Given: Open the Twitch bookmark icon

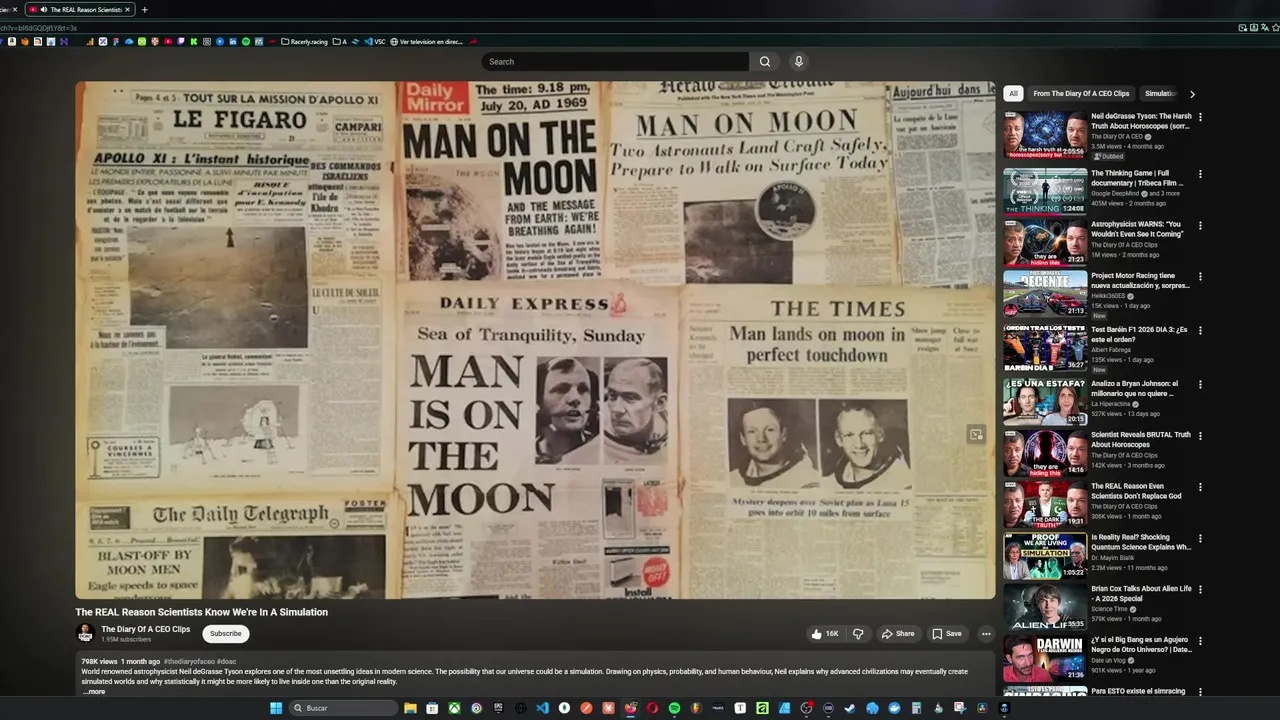Looking at the screenshot, I should pyautogui.click(x=181, y=42).
